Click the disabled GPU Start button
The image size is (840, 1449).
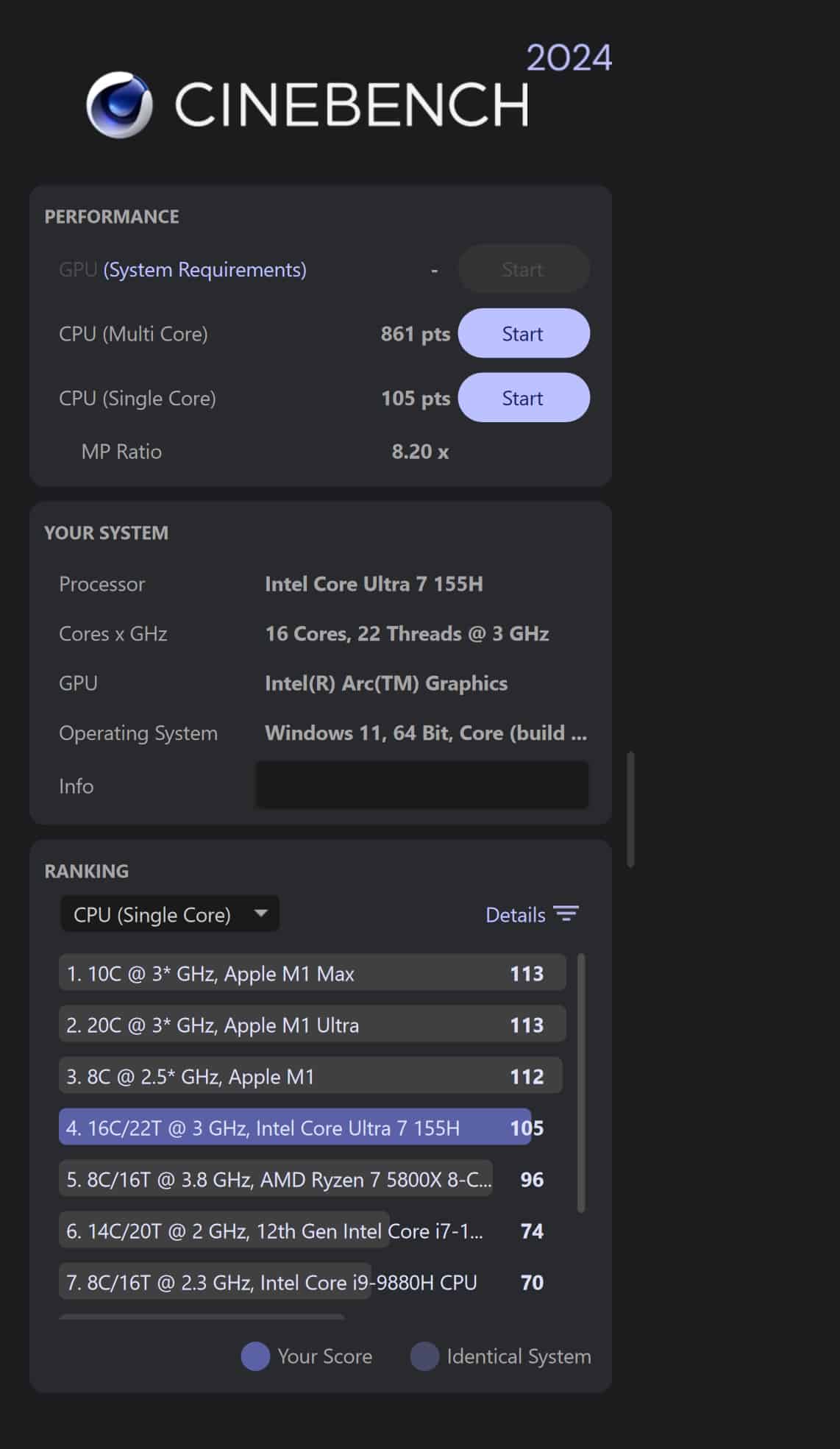pyautogui.click(x=523, y=270)
